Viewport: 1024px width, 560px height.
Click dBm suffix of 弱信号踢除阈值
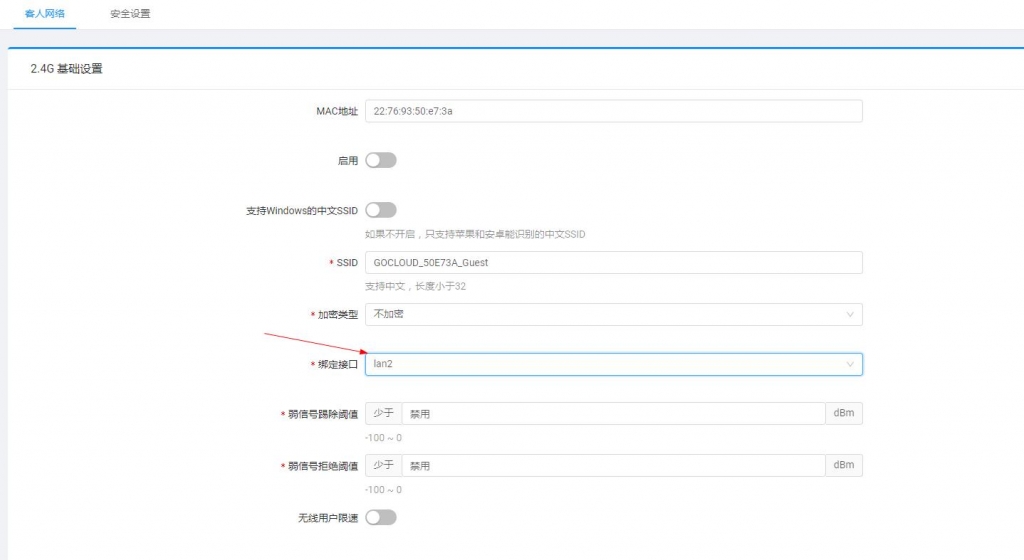843,414
